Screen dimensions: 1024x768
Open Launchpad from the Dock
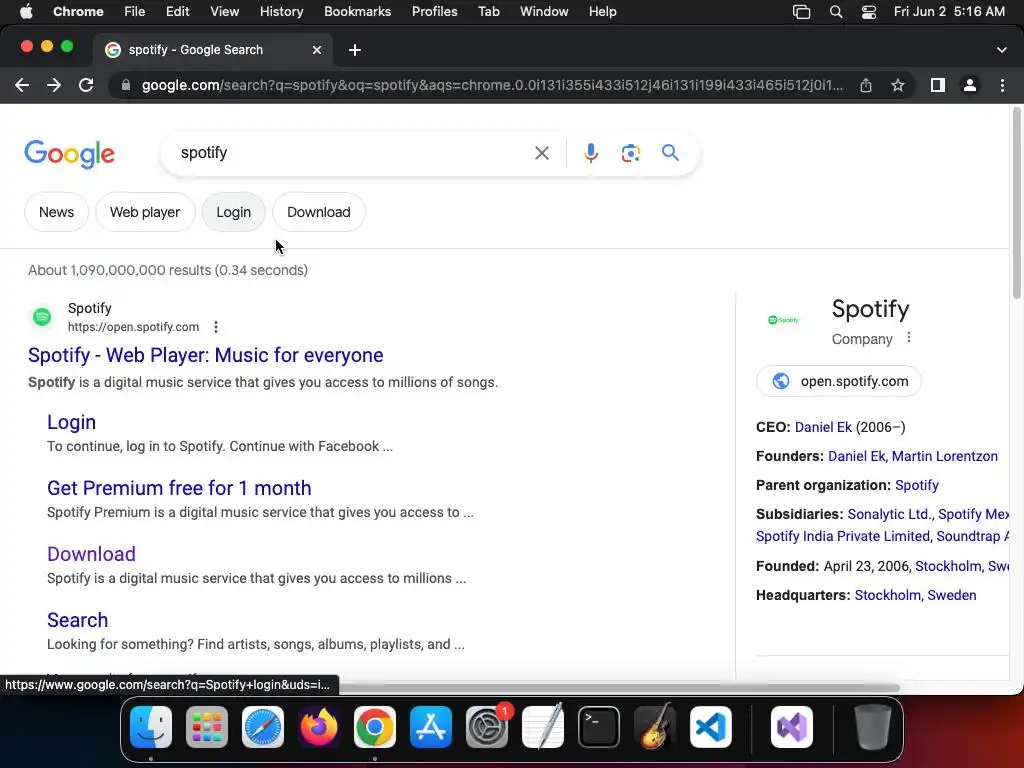[x=206, y=727]
